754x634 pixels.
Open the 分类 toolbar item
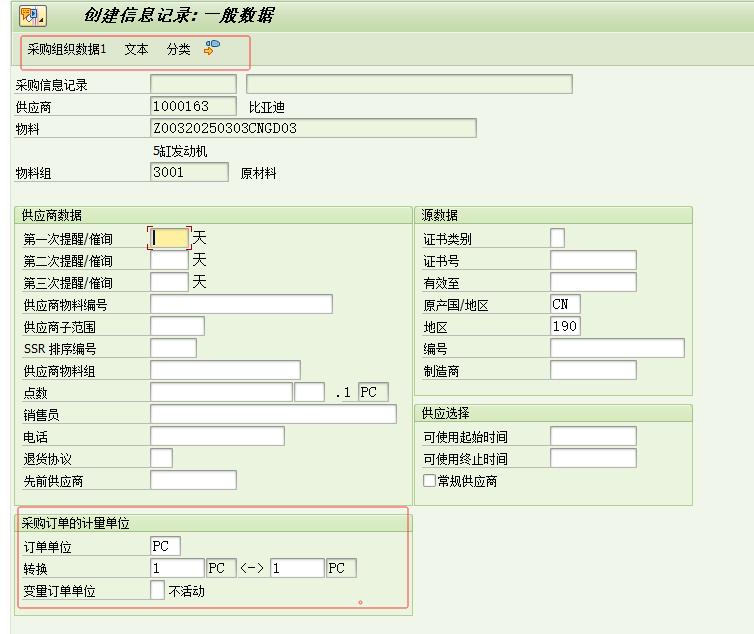pyautogui.click(x=178, y=49)
